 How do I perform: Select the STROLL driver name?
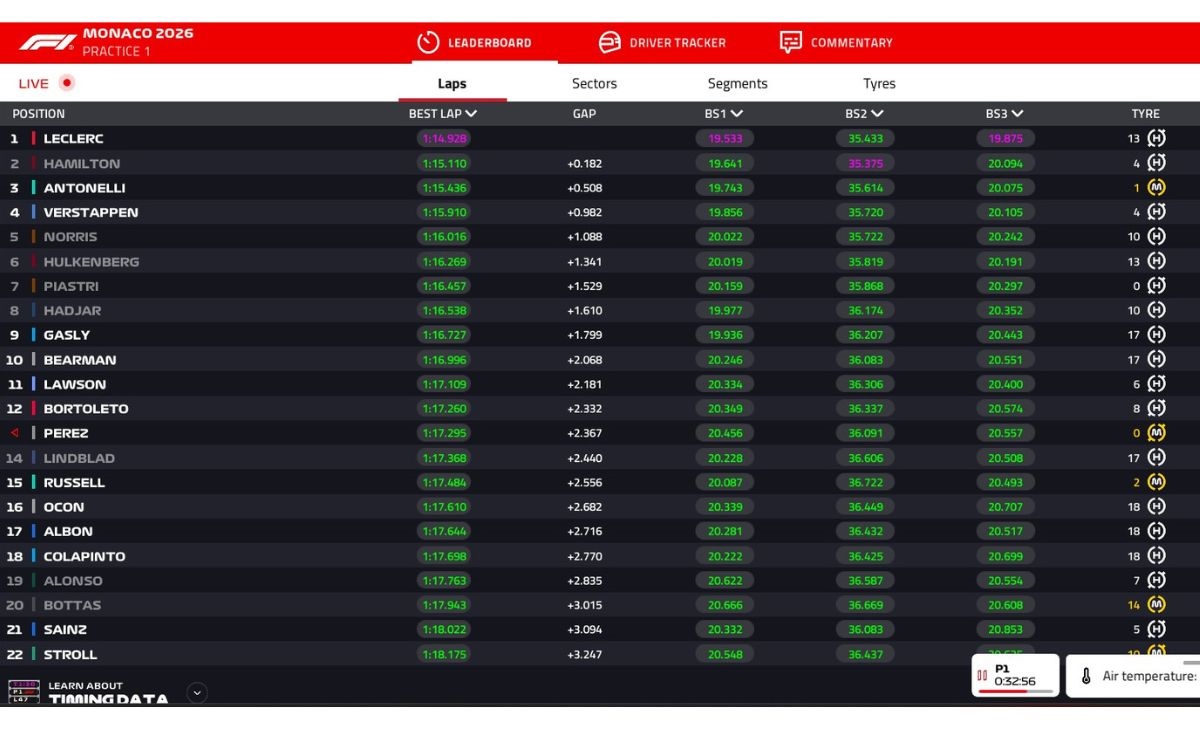click(x=70, y=654)
